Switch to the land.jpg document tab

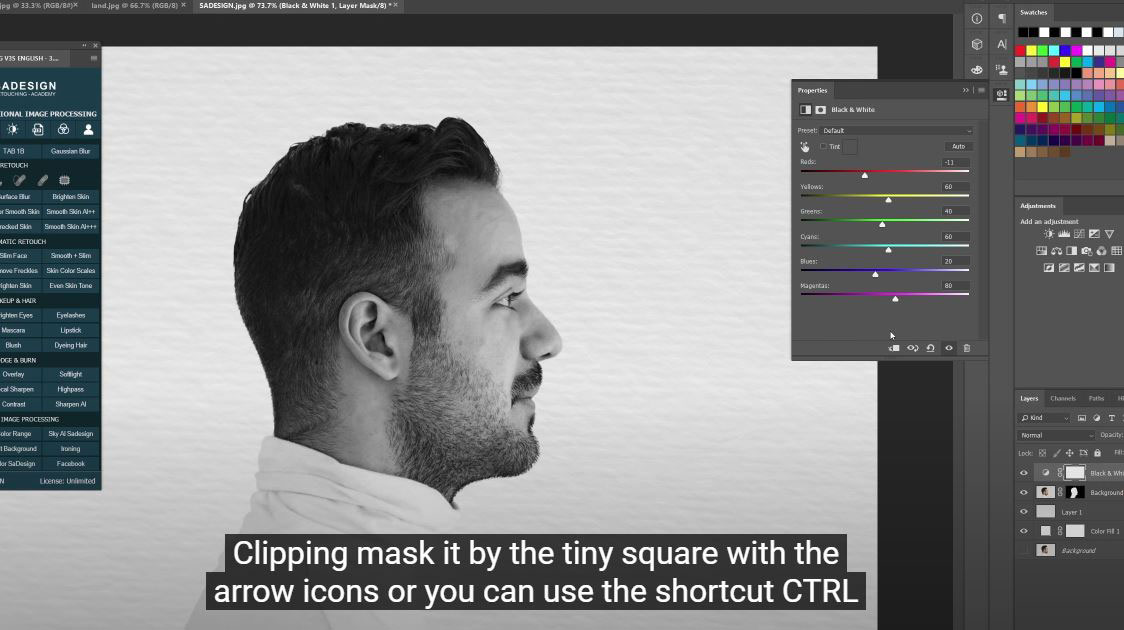[x=134, y=5]
